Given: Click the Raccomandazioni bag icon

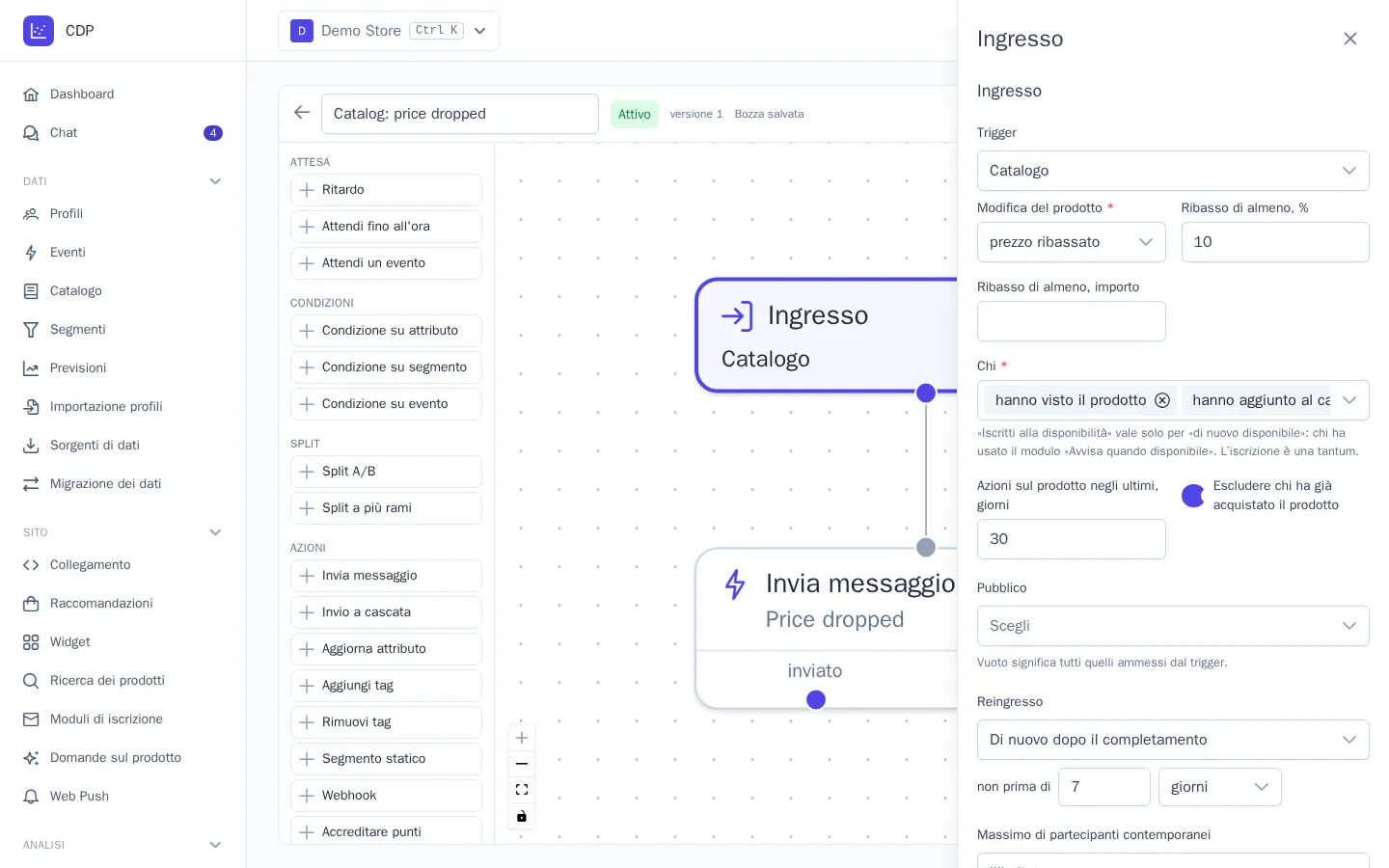Looking at the screenshot, I should tap(31, 604).
